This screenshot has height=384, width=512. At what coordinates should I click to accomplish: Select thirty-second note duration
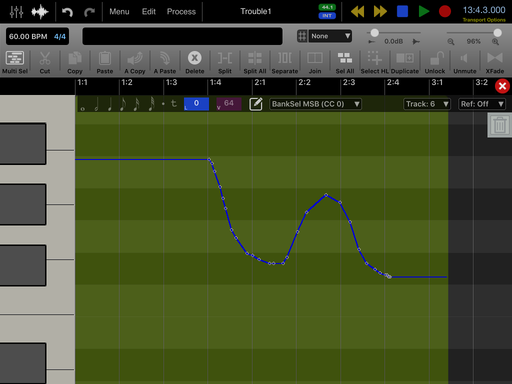coord(151,104)
